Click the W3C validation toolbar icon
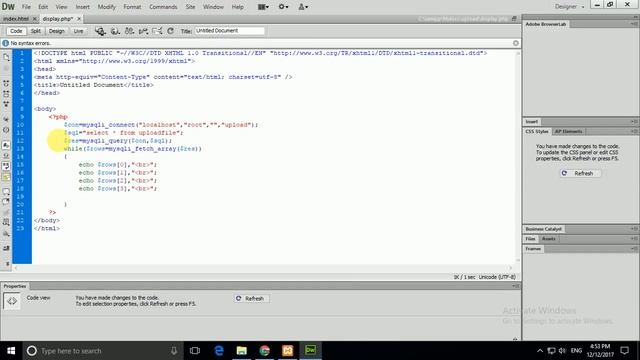640x360 pixels. click(143, 31)
